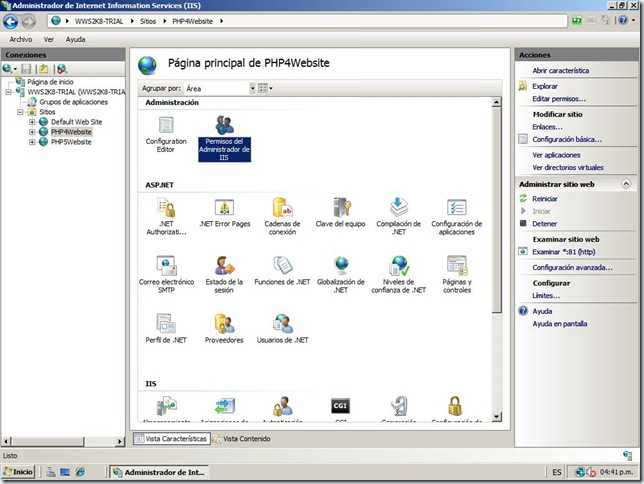Viewport: 644px width, 484px height.
Task: Collapse the WWS2K8-TRIAL server node
Action: pyautogui.click(x=8, y=92)
